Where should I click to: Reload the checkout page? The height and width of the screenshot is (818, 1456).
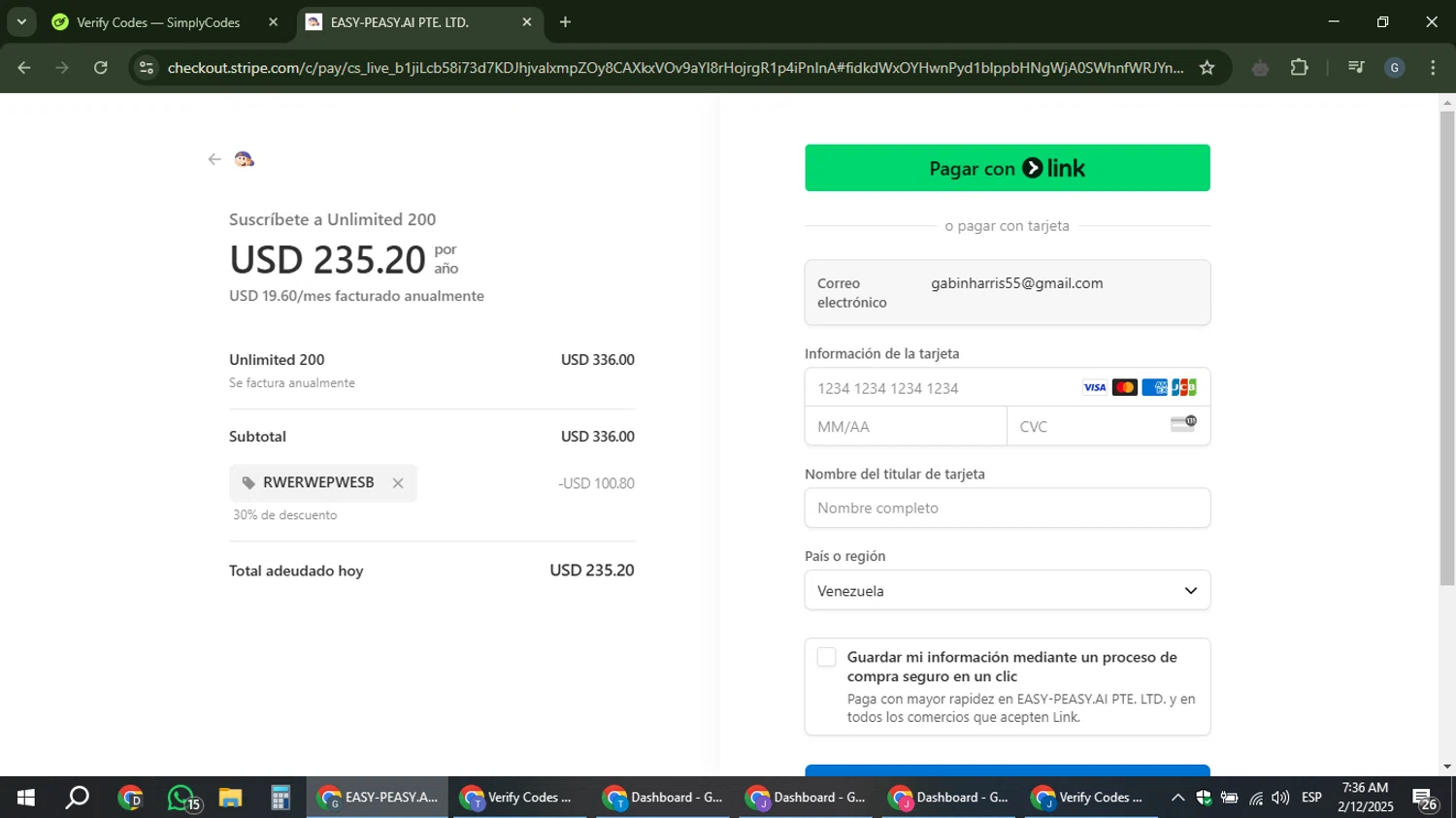(101, 68)
